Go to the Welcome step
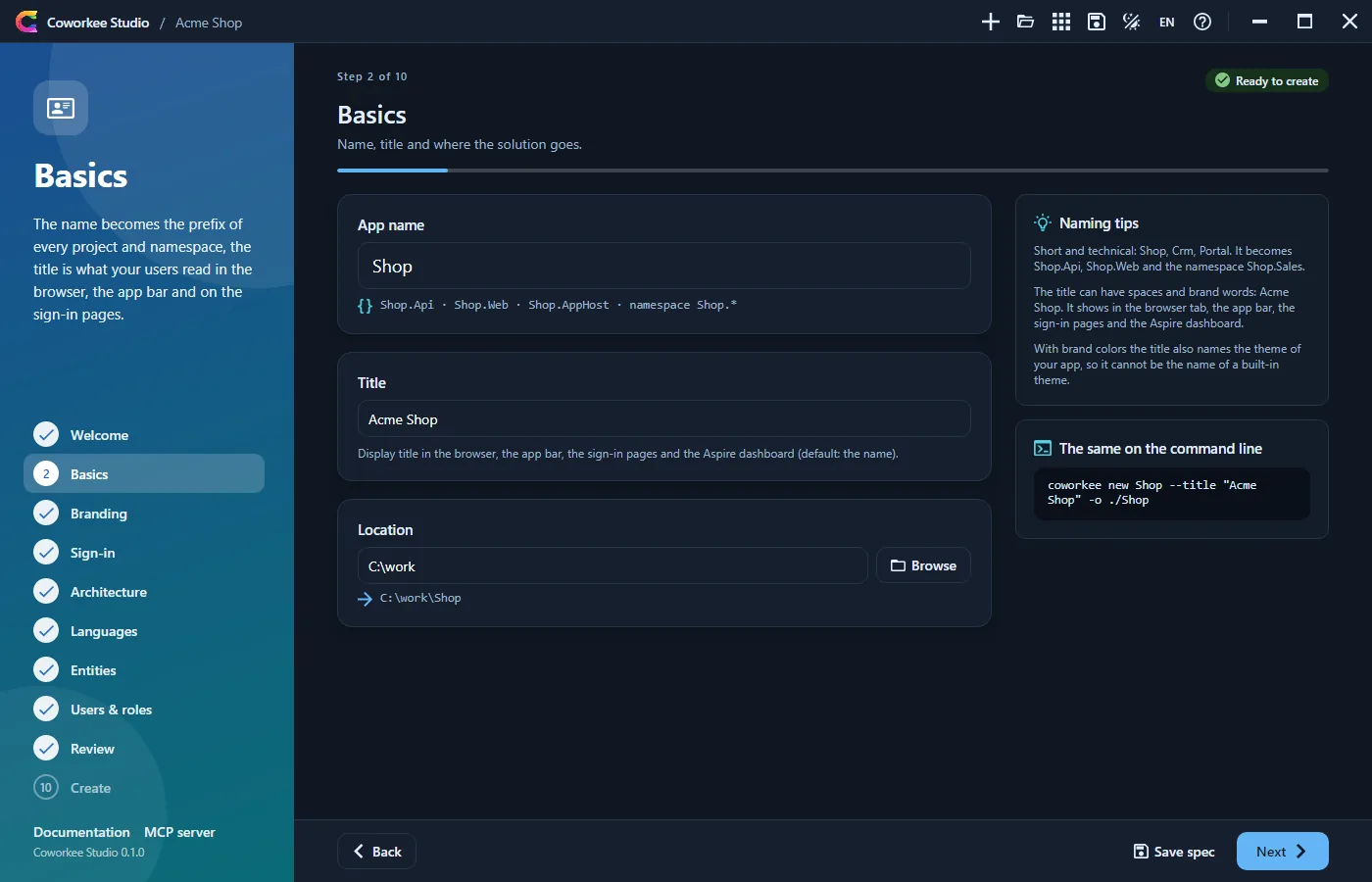Screen dimensions: 1372x882 (144, 434)
